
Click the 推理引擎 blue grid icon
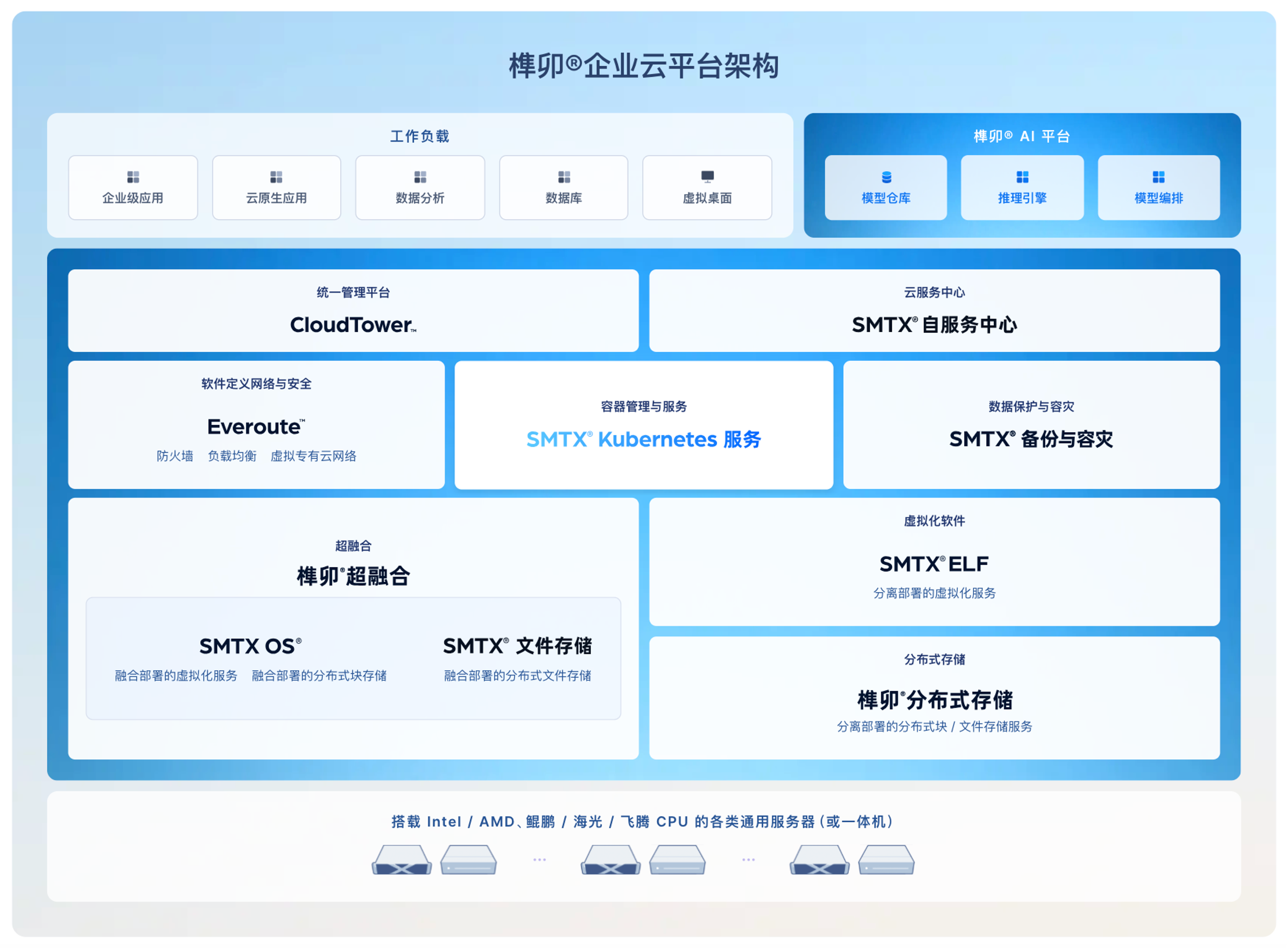(x=1023, y=177)
